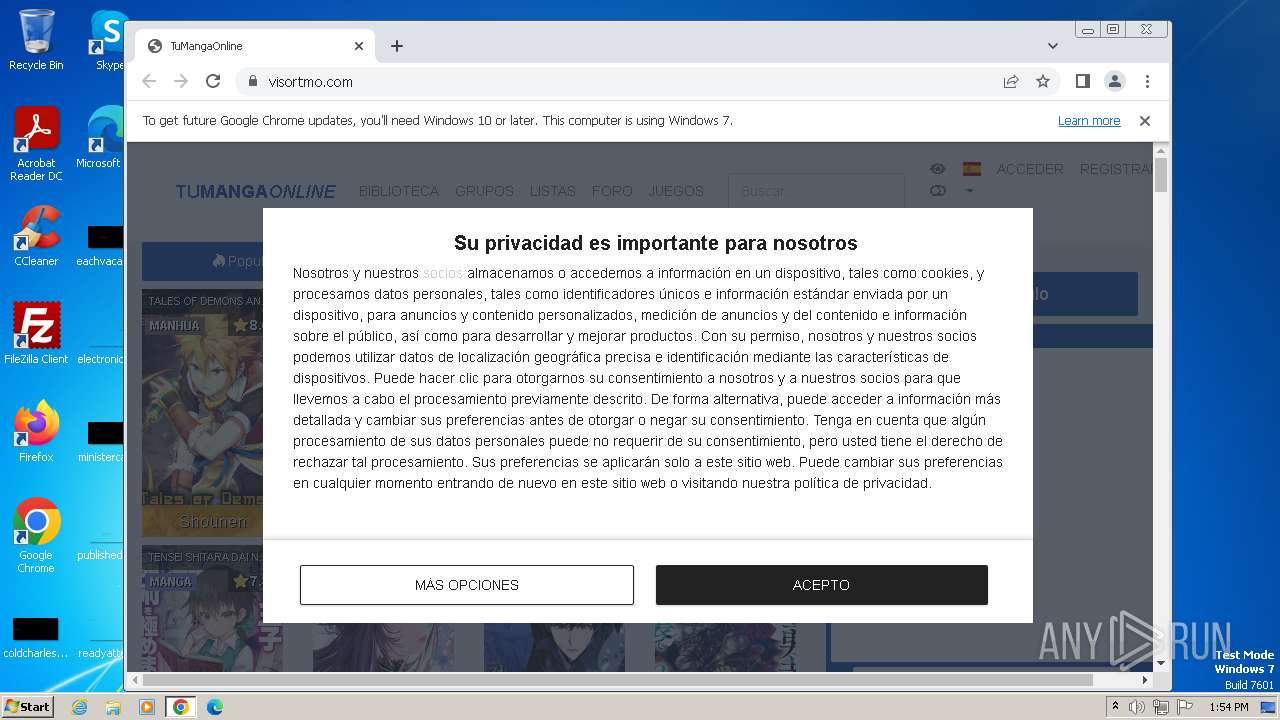Click the REGISTRARSE link
This screenshot has height=720, width=1280.
(x=1116, y=169)
